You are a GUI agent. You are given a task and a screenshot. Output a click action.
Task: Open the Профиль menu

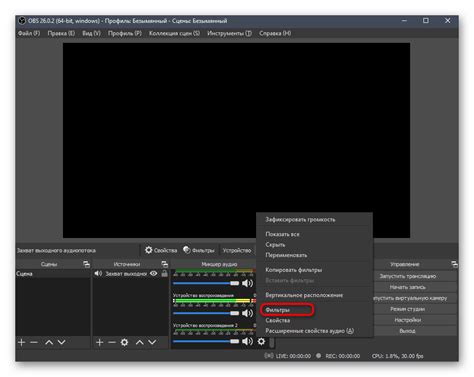pos(125,33)
